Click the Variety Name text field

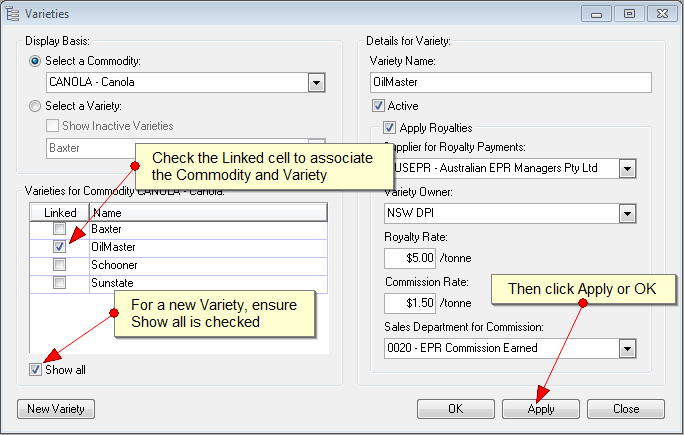(510, 83)
